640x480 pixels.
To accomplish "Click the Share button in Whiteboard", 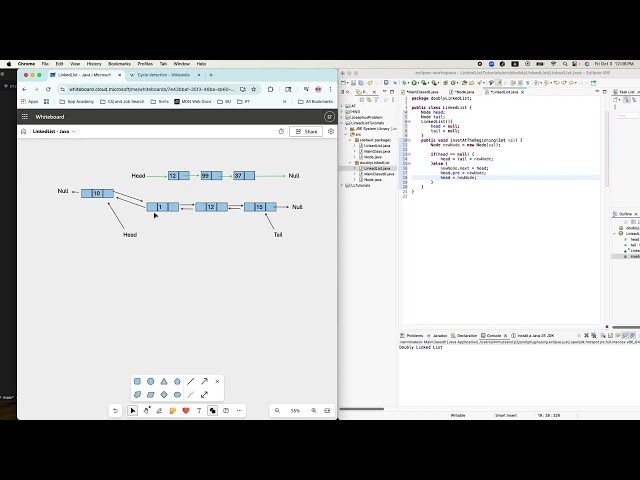I will tap(306, 131).
